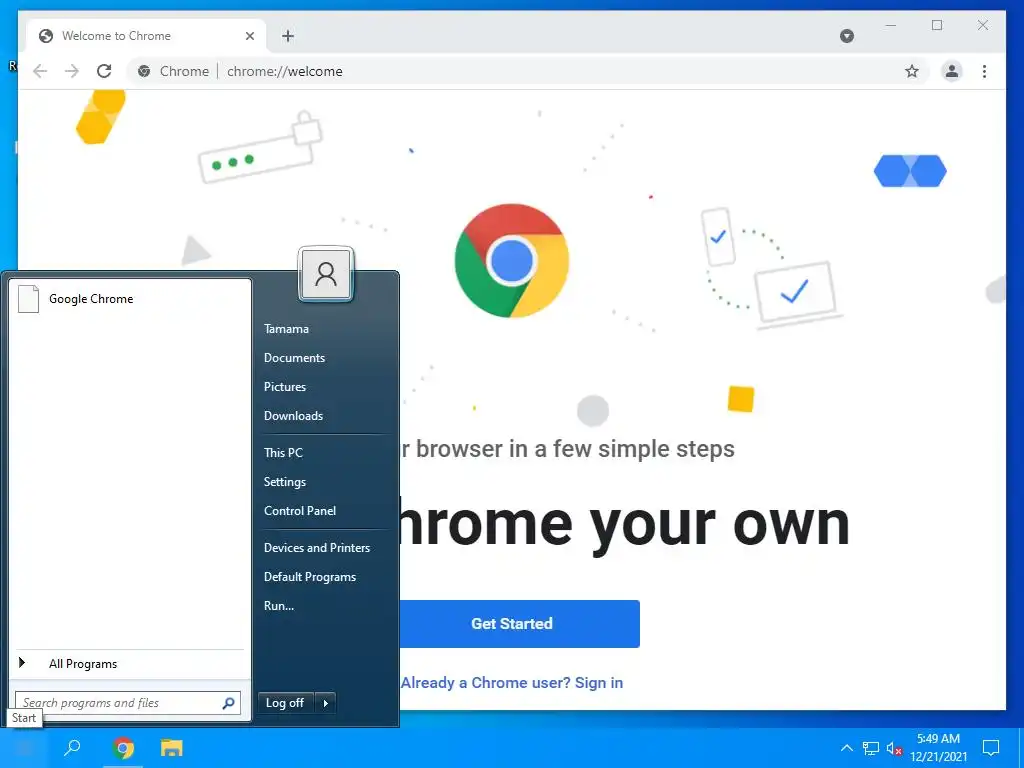Open Downloads from Start menu
This screenshot has width=1024, height=768.
point(293,416)
